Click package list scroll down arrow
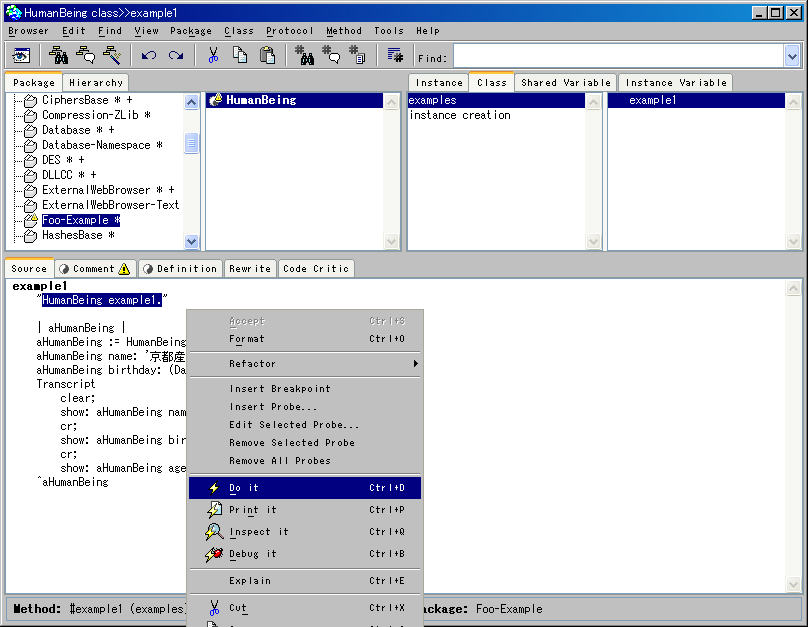The image size is (808, 627). tap(191, 241)
